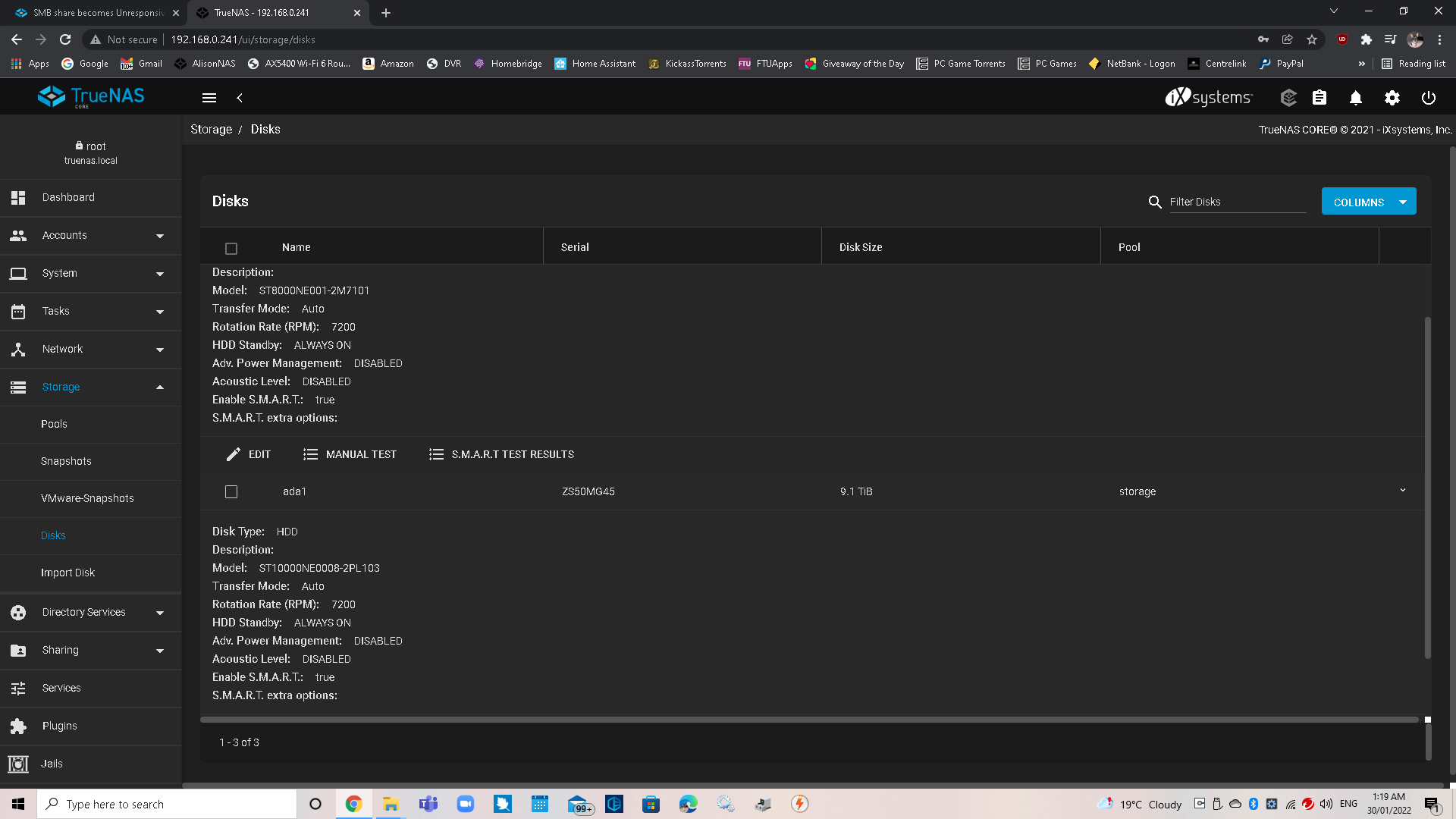Toggle the hamburger side menu icon
The height and width of the screenshot is (819, 1456).
pyautogui.click(x=209, y=98)
